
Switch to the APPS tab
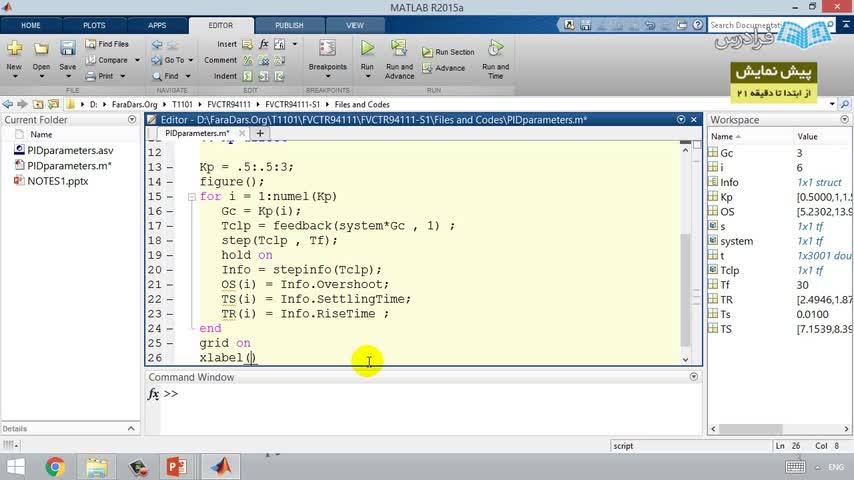click(x=157, y=26)
